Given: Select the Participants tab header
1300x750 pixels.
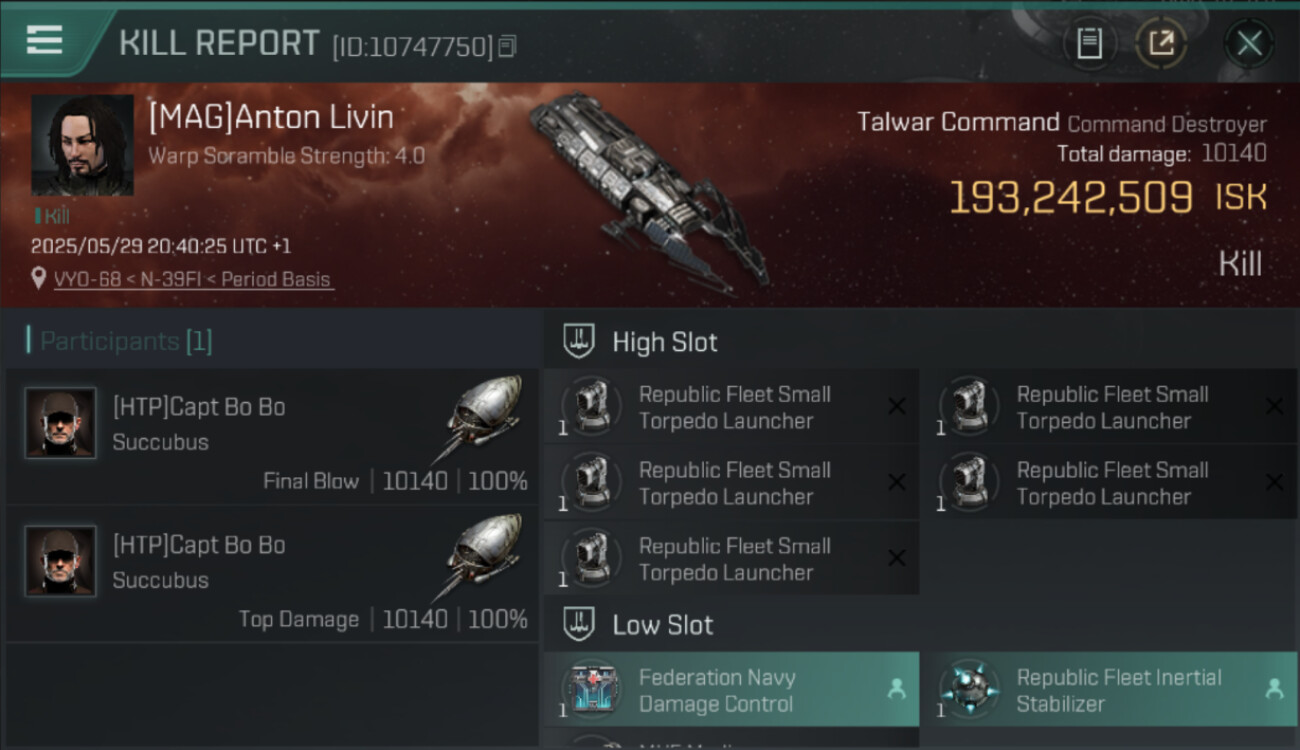Looking at the screenshot, I should pos(120,342).
